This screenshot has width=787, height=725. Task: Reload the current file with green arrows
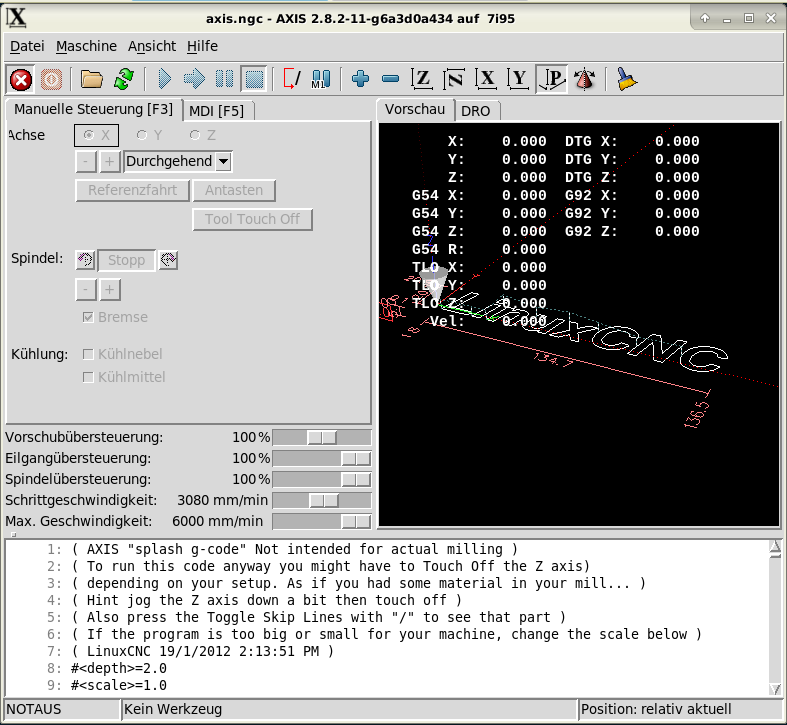tap(123, 79)
